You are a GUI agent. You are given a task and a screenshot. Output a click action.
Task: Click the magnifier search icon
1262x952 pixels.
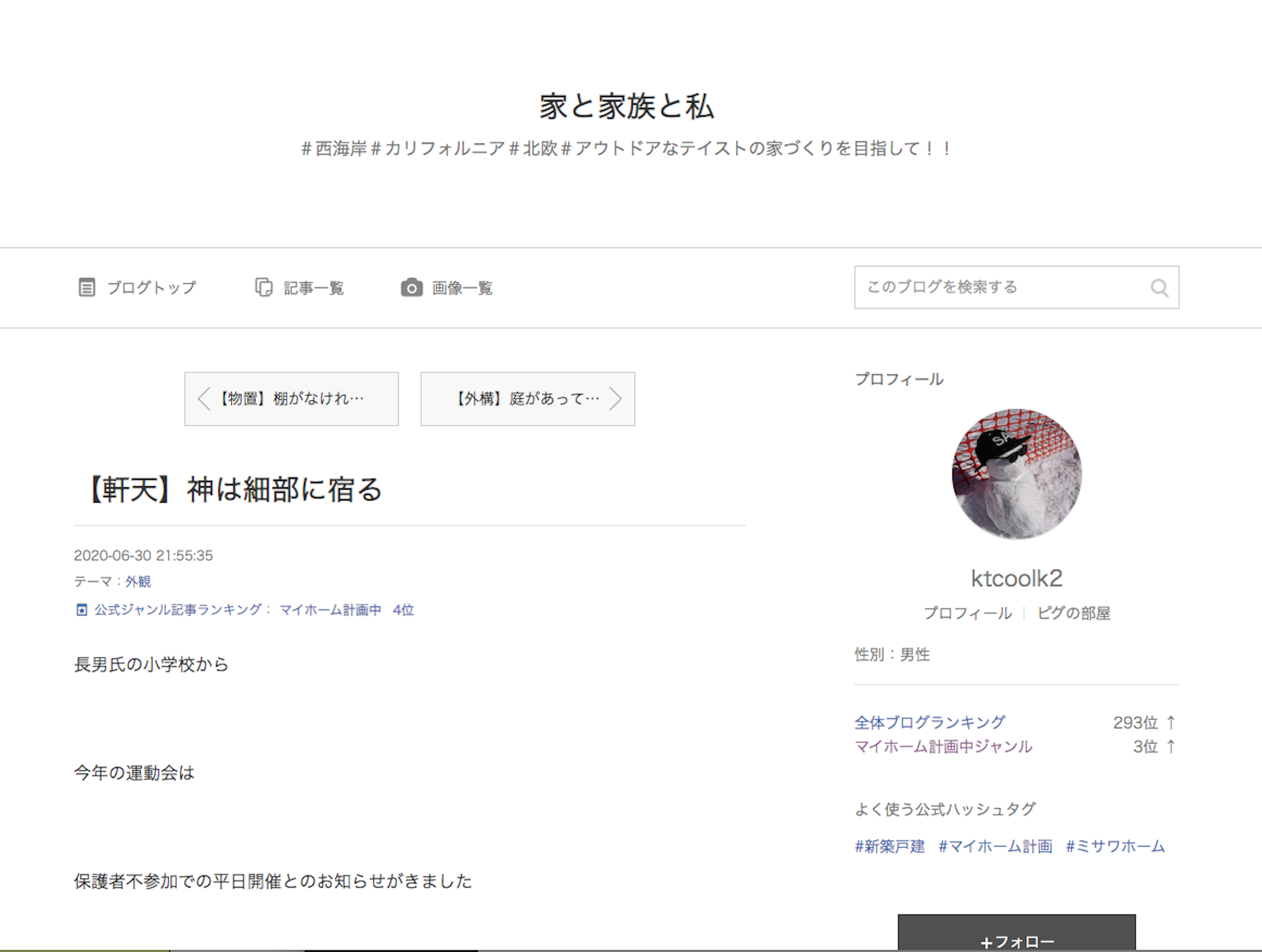(1159, 288)
